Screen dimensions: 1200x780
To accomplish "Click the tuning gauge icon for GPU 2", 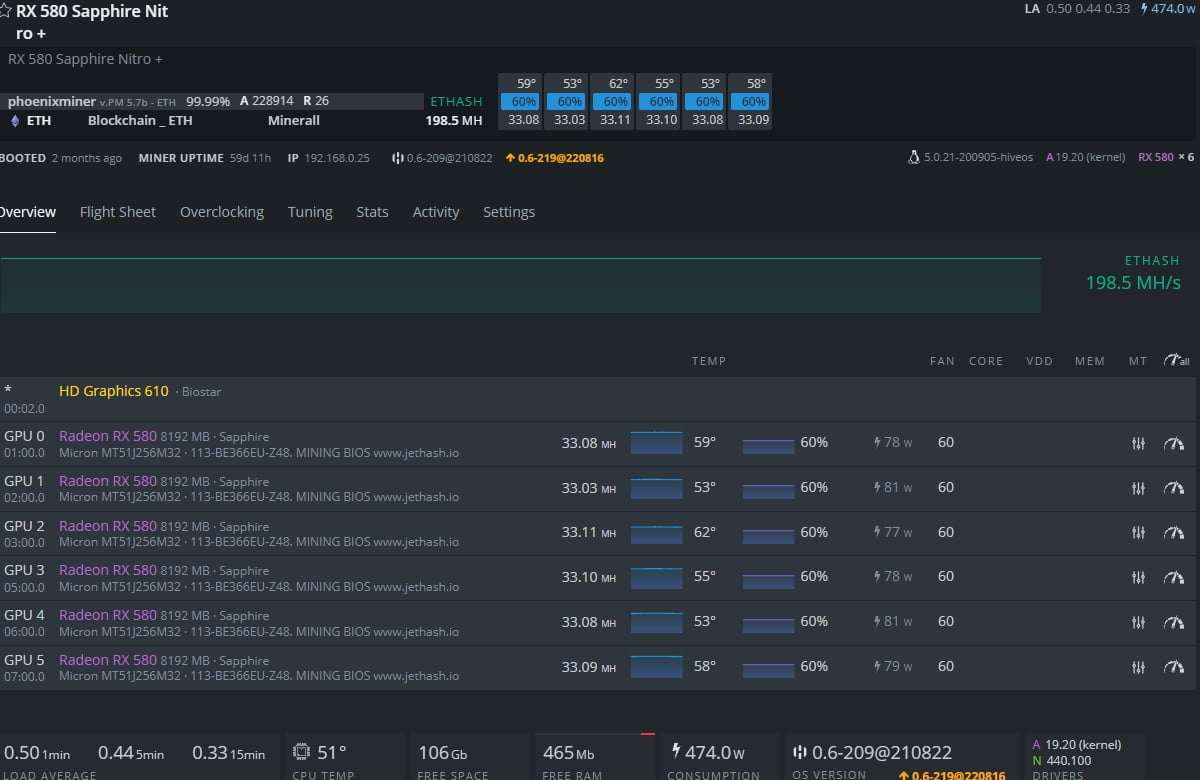I will pos(1174,533).
